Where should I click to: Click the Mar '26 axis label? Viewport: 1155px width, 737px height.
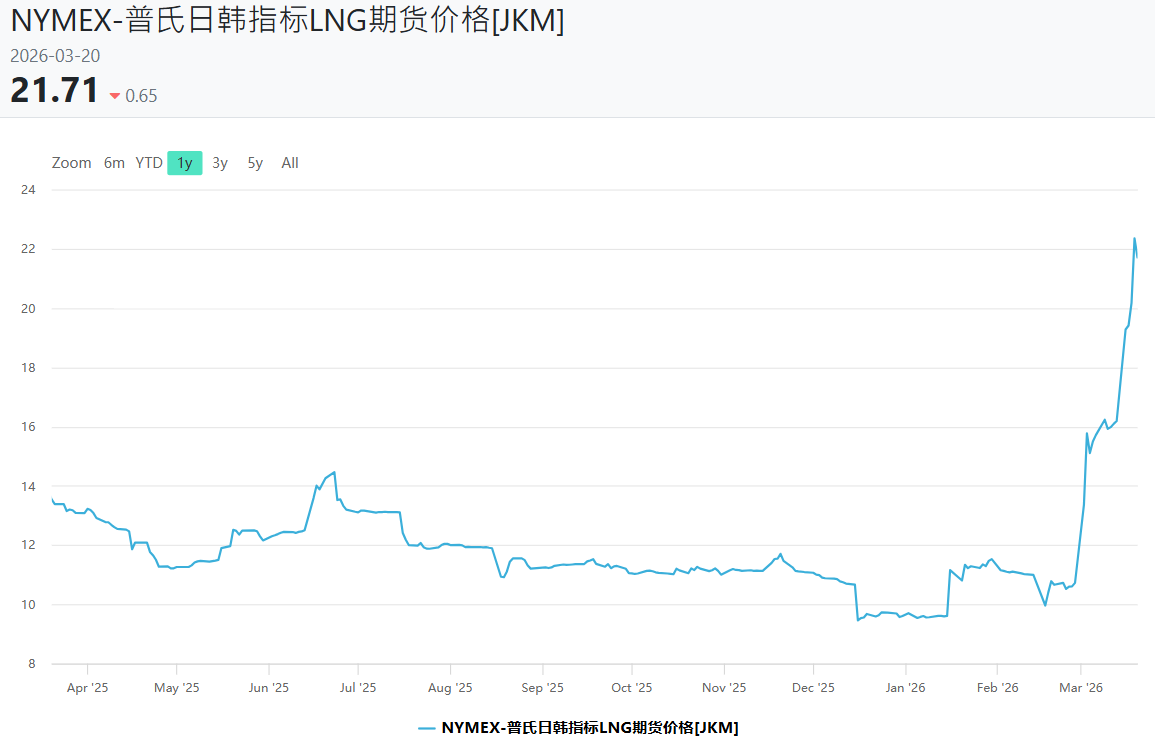pyautogui.click(x=1081, y=687)
